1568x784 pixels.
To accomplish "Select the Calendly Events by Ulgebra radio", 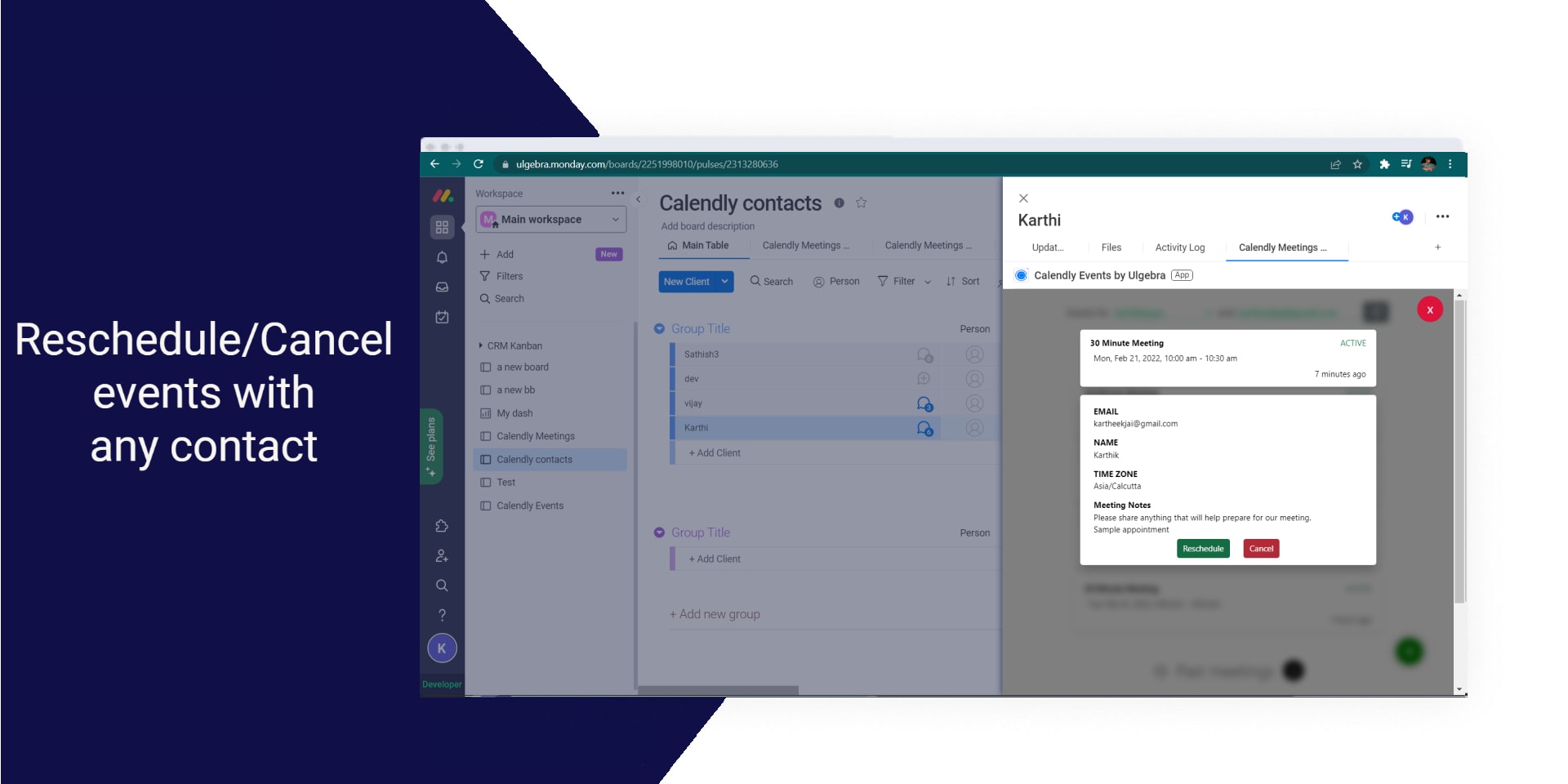I will [1021, 275].
